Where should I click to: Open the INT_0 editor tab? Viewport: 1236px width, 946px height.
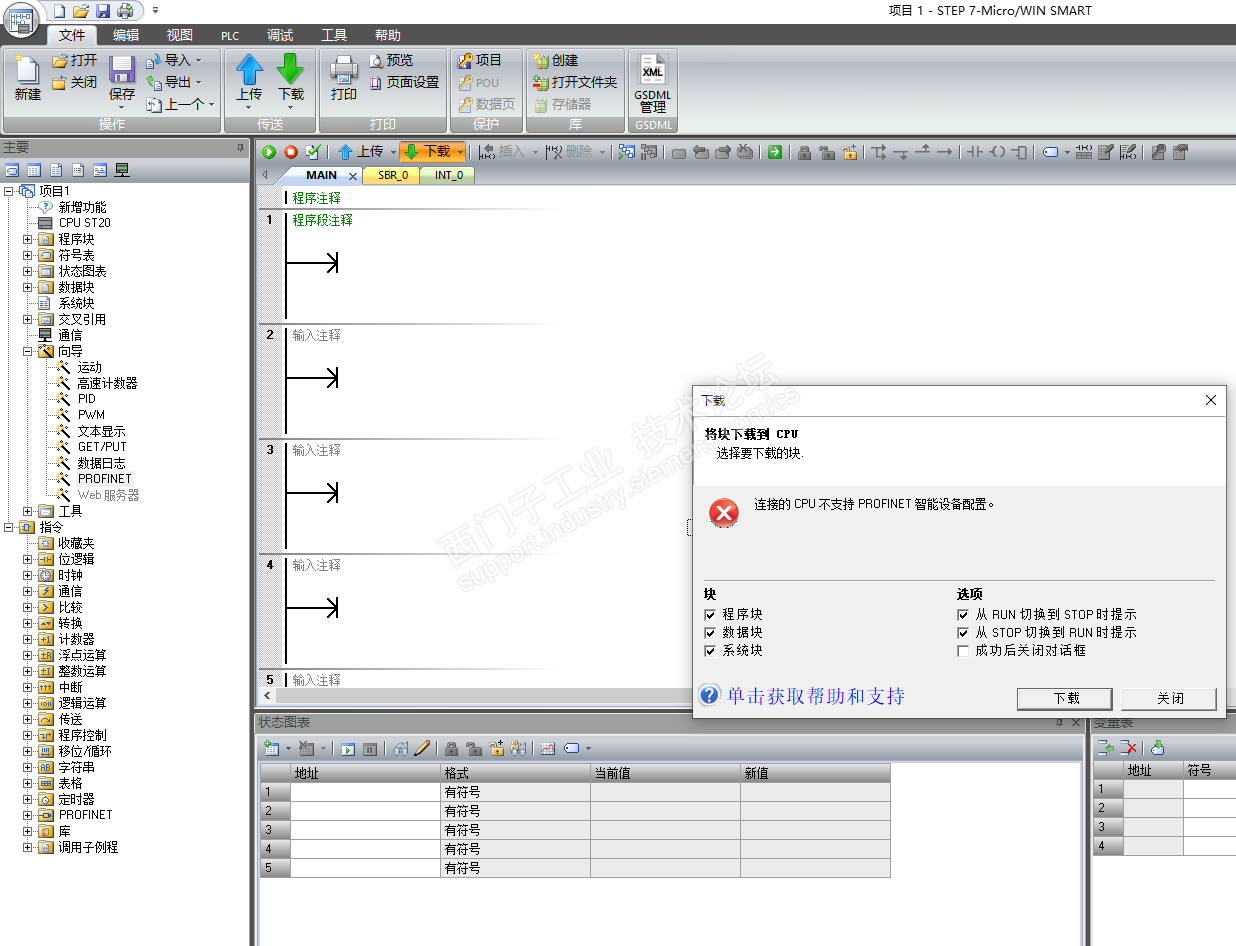[x=448, y=175]
